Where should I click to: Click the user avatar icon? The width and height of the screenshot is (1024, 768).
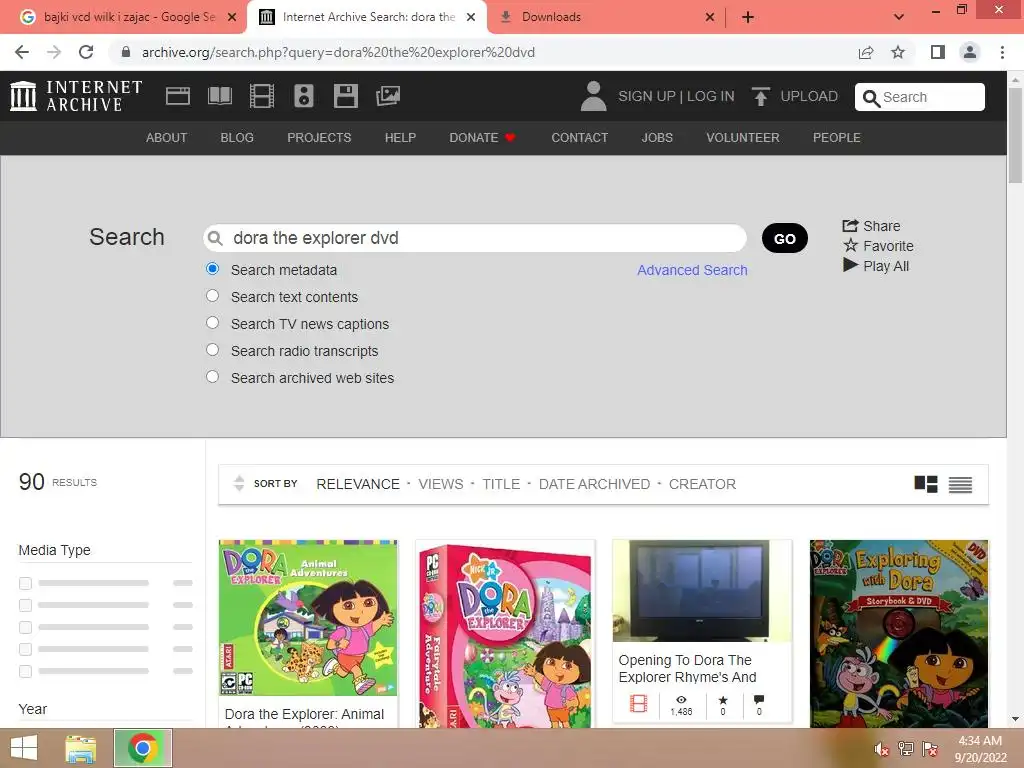point(593,96)
